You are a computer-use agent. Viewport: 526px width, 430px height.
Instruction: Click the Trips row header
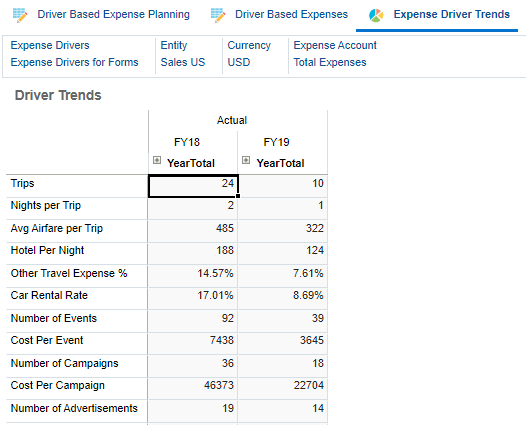pyautogui.click(x=77, y=185)
